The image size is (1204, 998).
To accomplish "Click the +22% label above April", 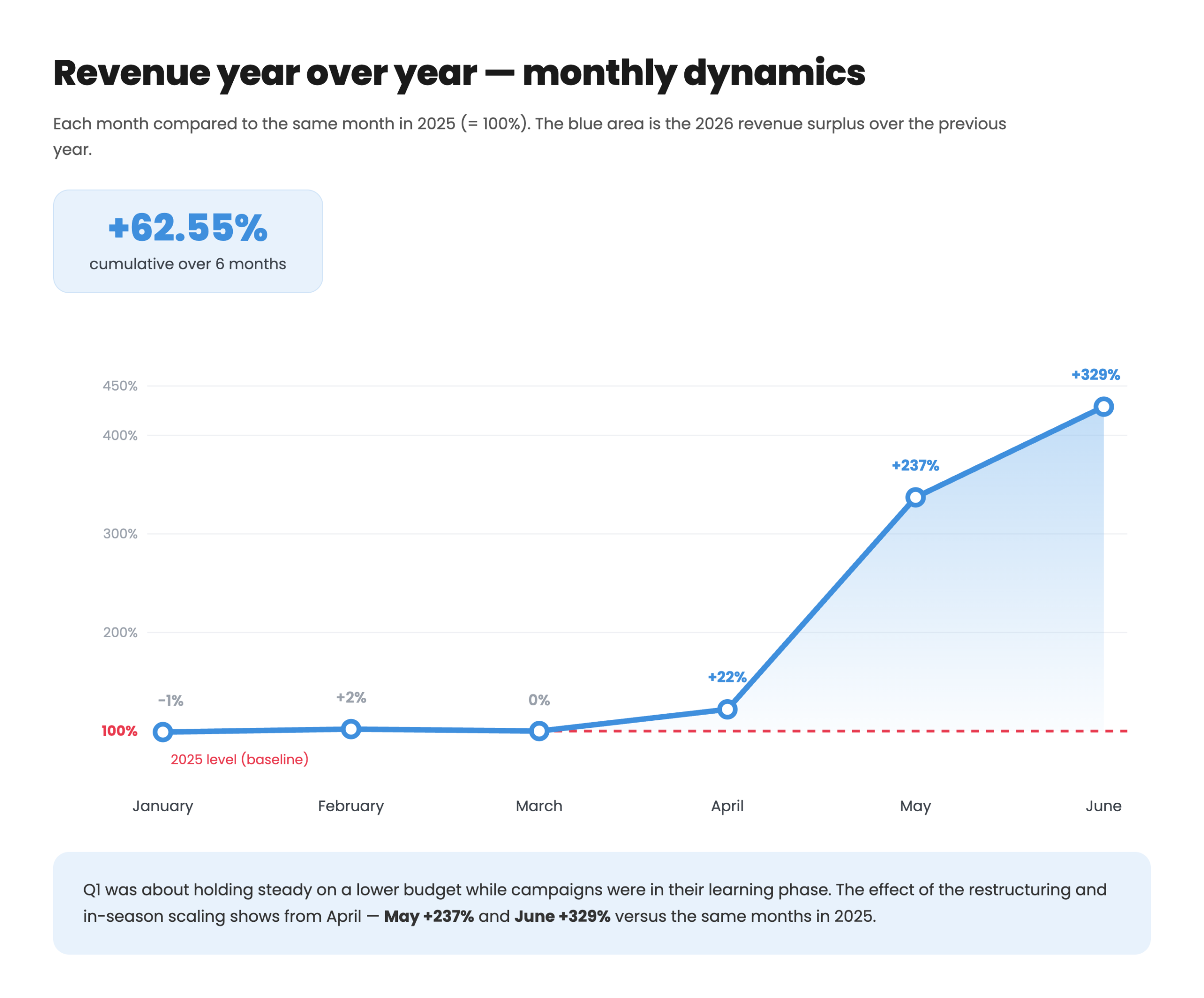I will point(727,677).
